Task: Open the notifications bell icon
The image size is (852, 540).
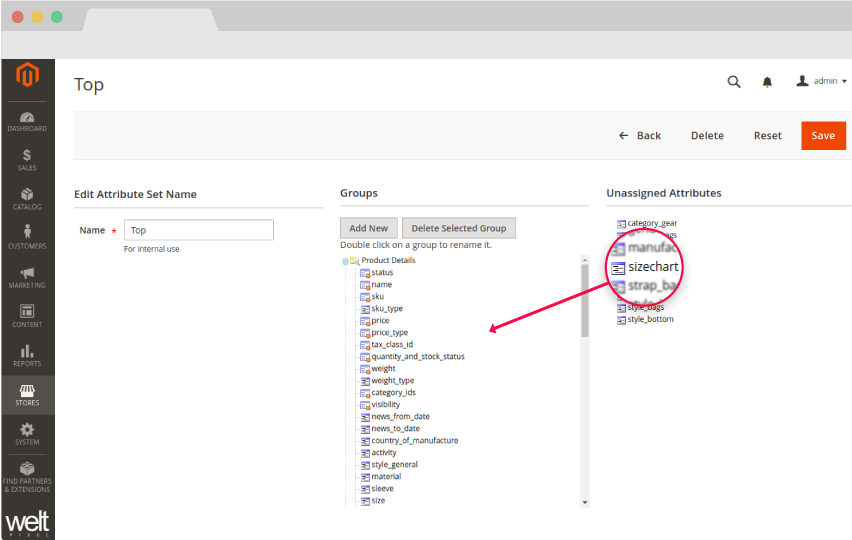Action: point(768,82)
